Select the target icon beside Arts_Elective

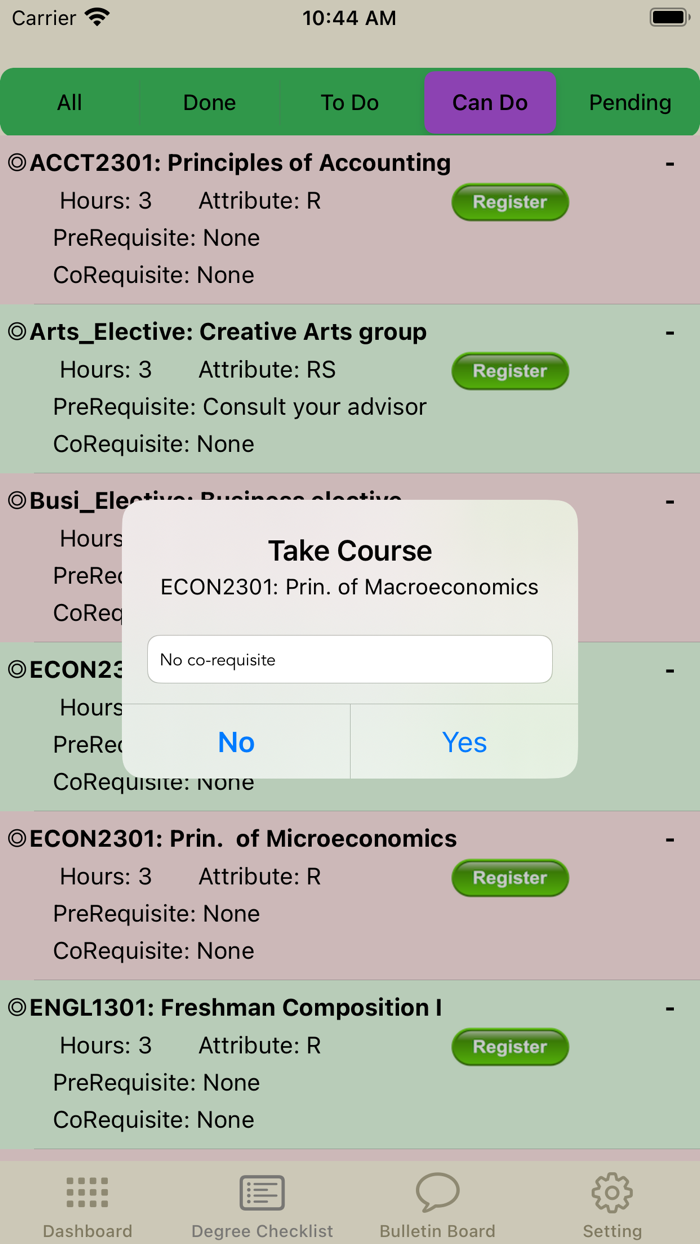tap(18, 331)
